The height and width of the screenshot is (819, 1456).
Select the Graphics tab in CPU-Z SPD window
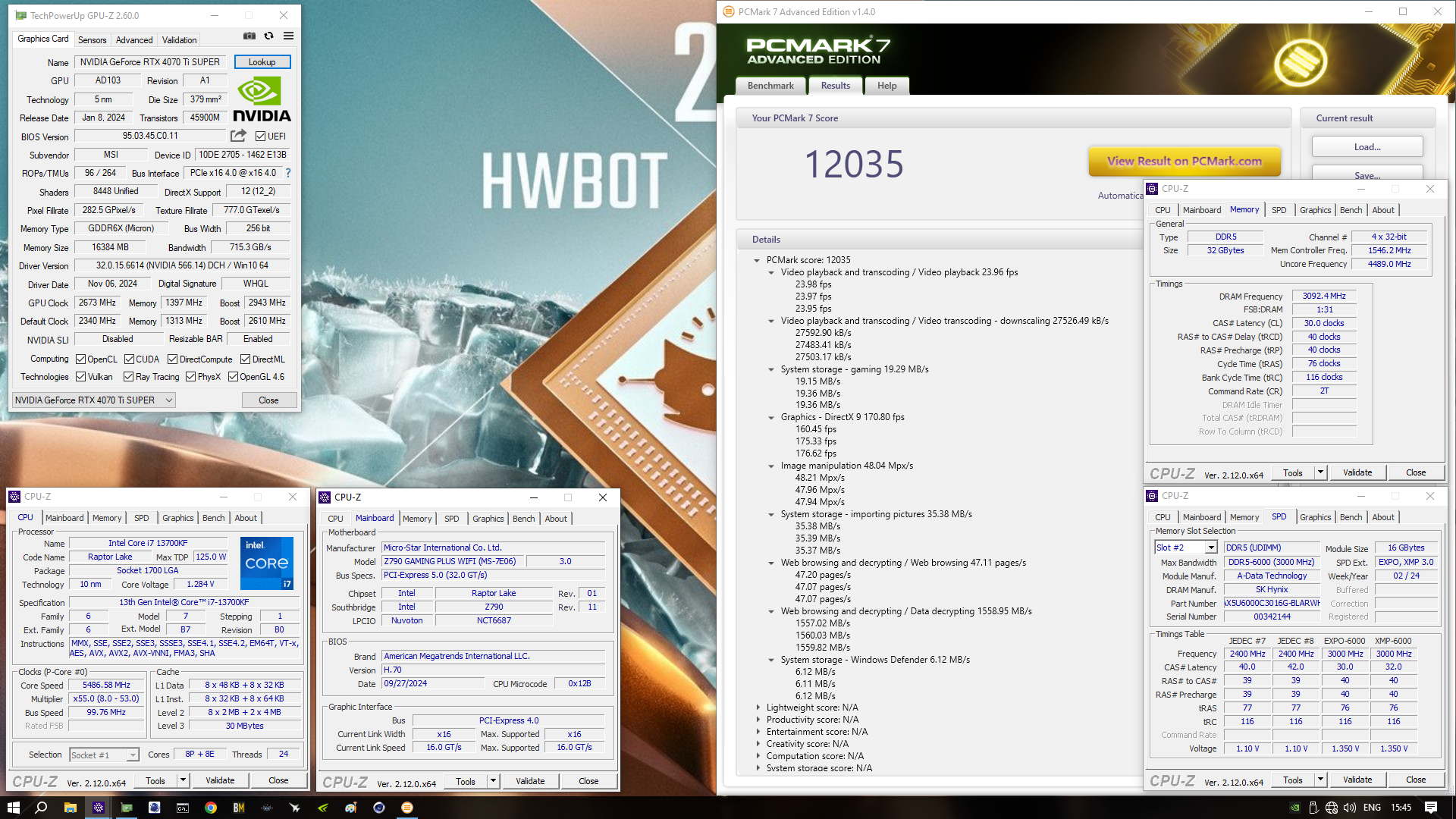[1315, 517]
